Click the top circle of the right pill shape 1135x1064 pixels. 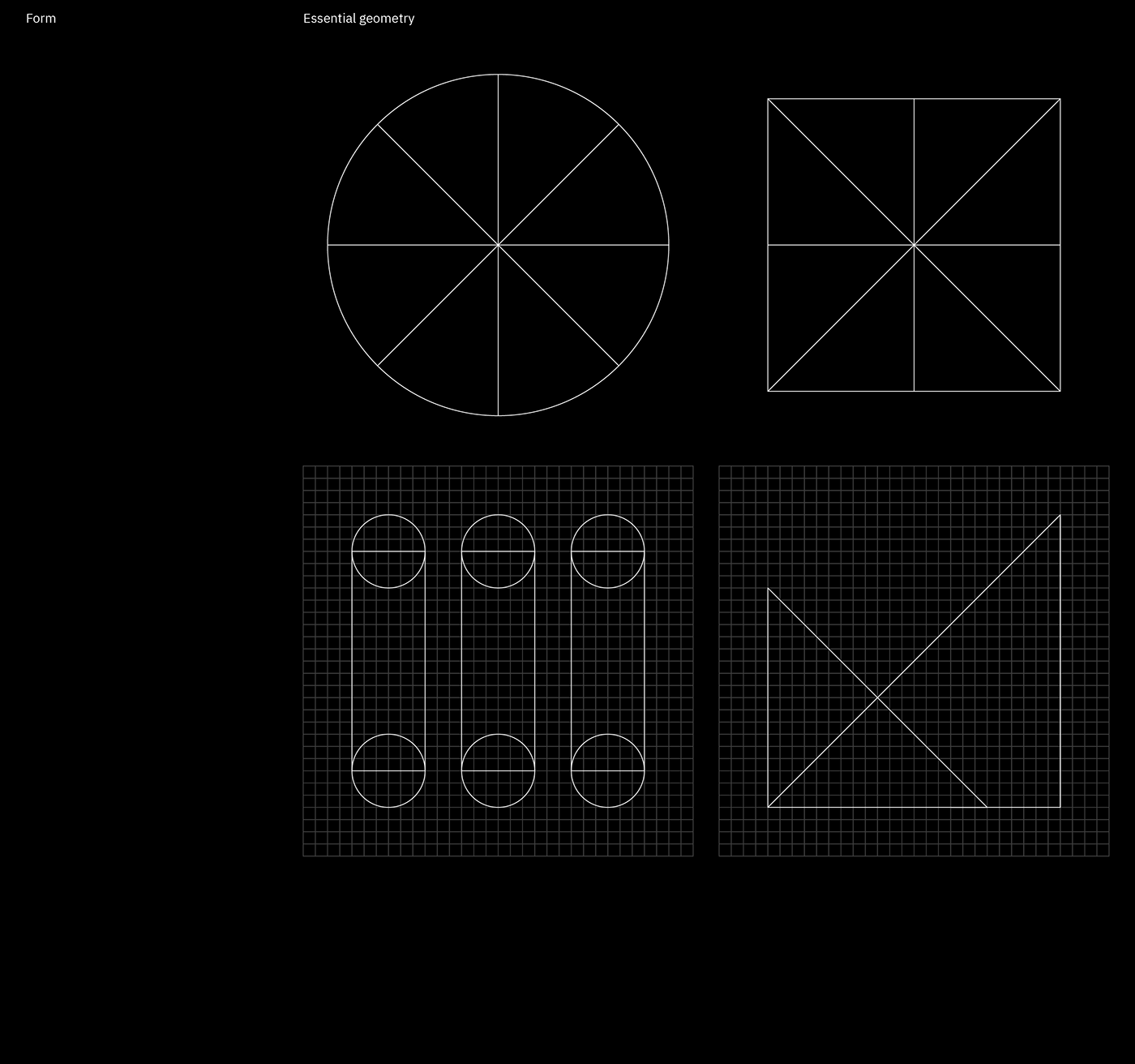607,551
